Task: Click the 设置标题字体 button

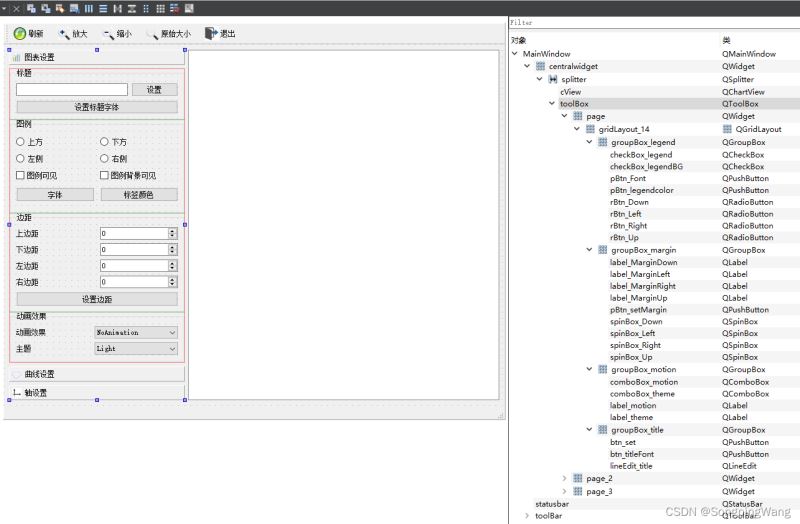Action: [x=97, y=107]
